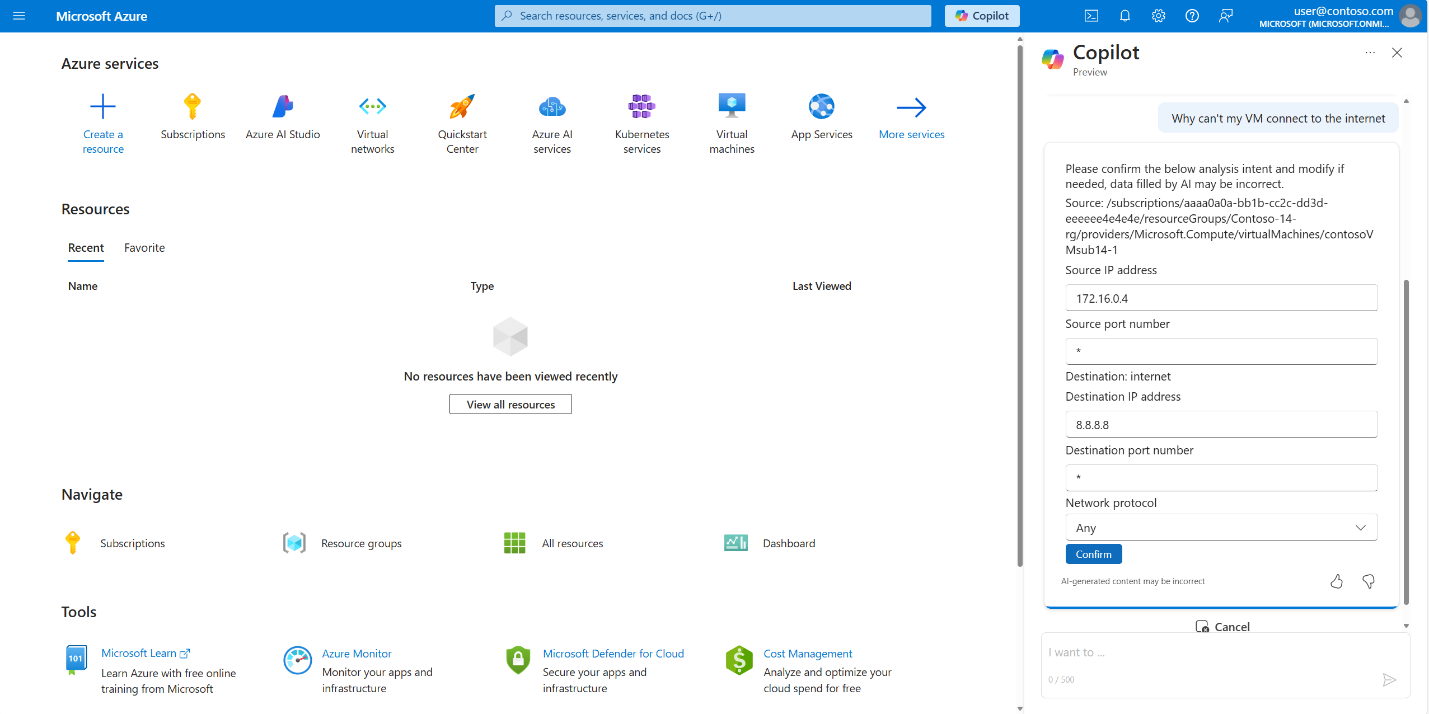1429x714 pixels.
Task: Switch to the Favorite resources tab
Action: pyautogui.click(x=144, y=248)
